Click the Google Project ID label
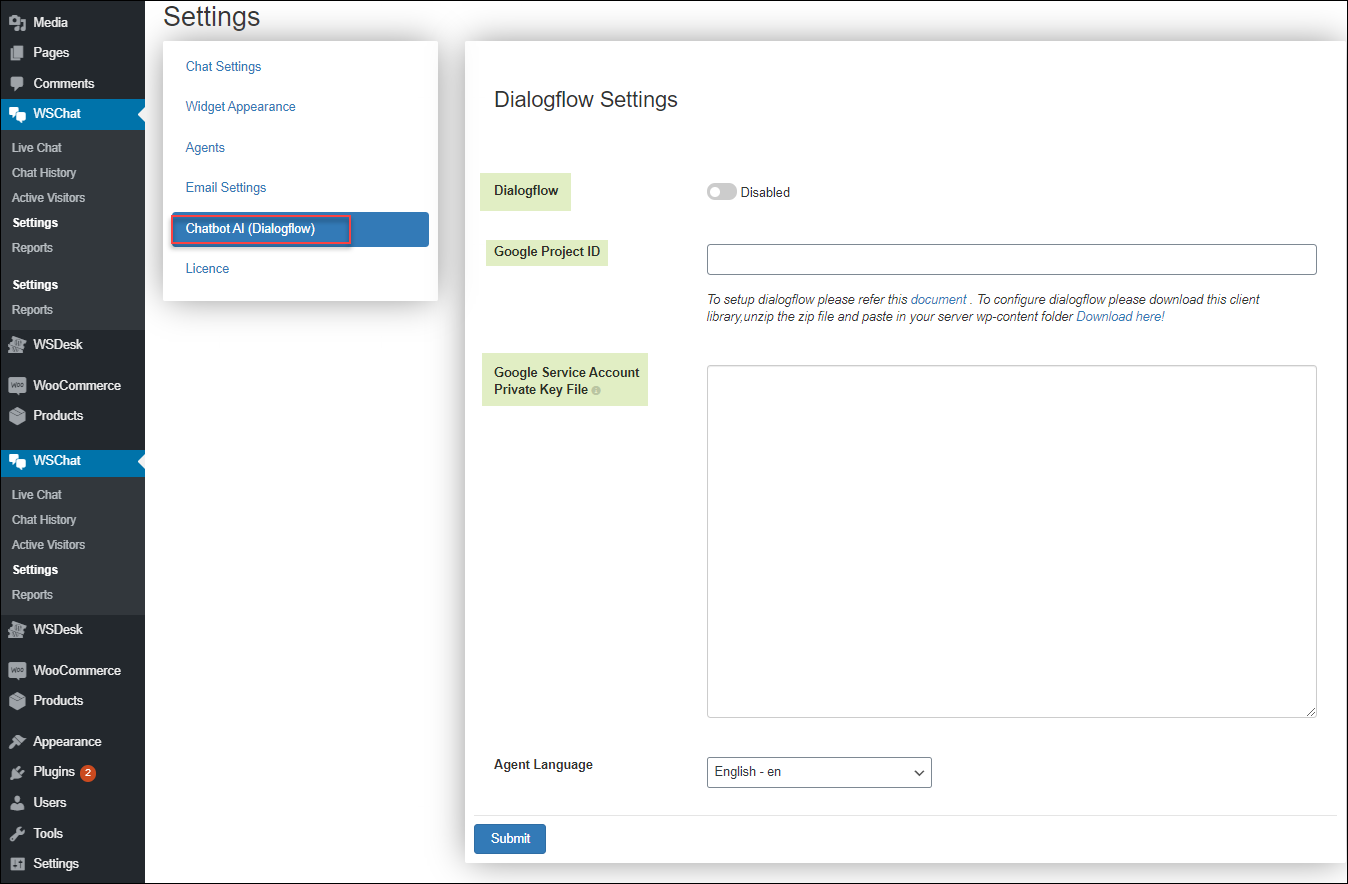 pyautogui.click(x=547, y=252)
